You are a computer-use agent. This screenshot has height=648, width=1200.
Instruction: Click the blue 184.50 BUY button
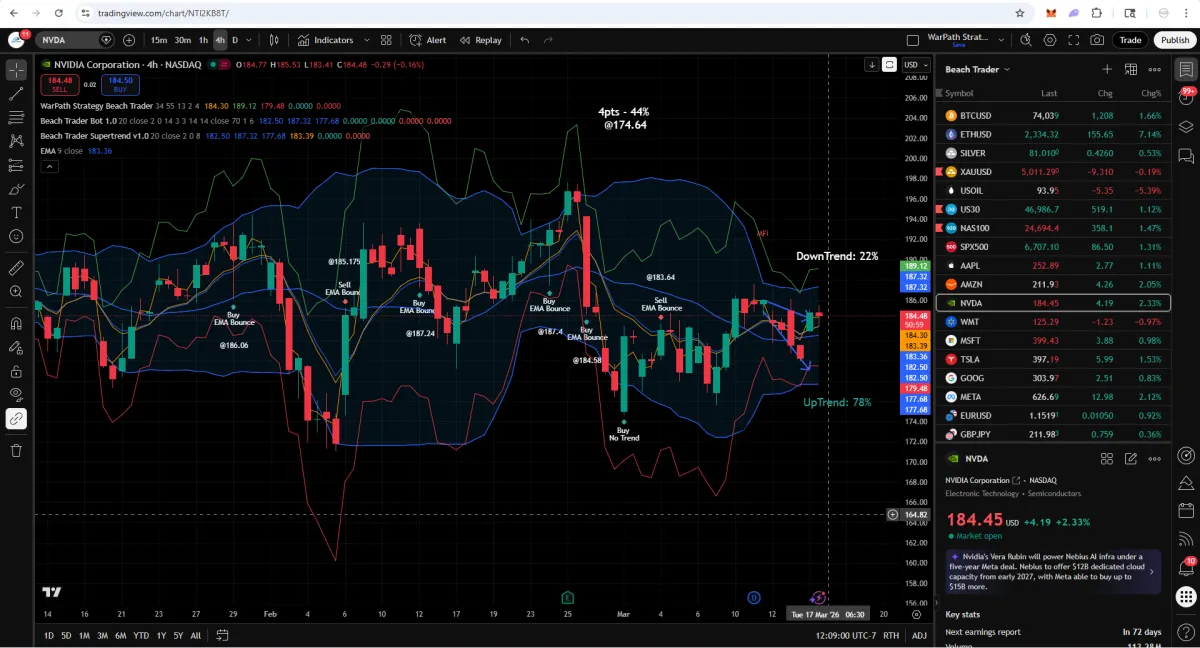(121, 84)
